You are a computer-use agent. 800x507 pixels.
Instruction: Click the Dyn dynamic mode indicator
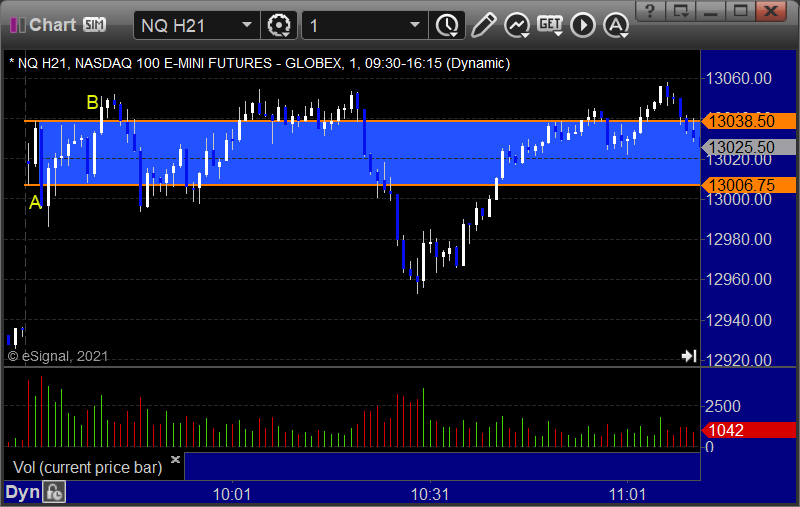point(22,492)
